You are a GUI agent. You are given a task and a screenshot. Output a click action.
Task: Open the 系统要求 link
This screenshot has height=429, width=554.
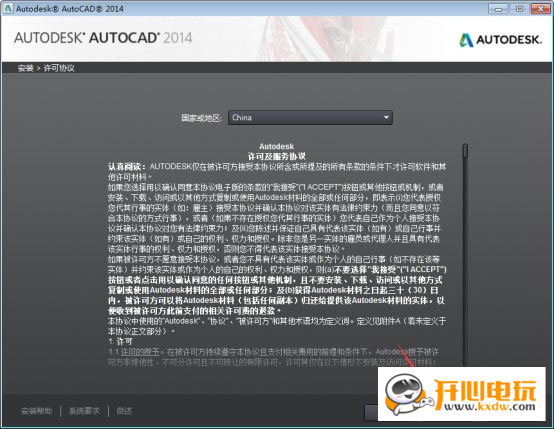pyautogui.click(x=84, y=411)
